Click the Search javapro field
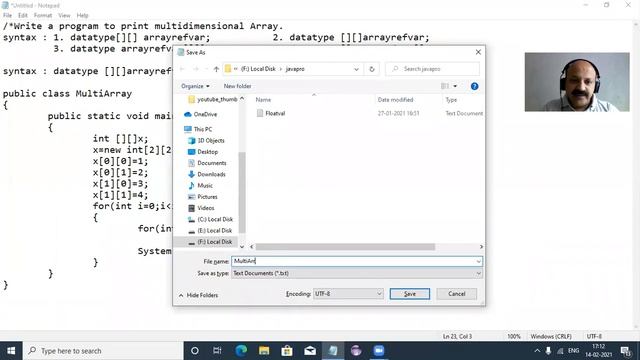 (x=433, y=69)
